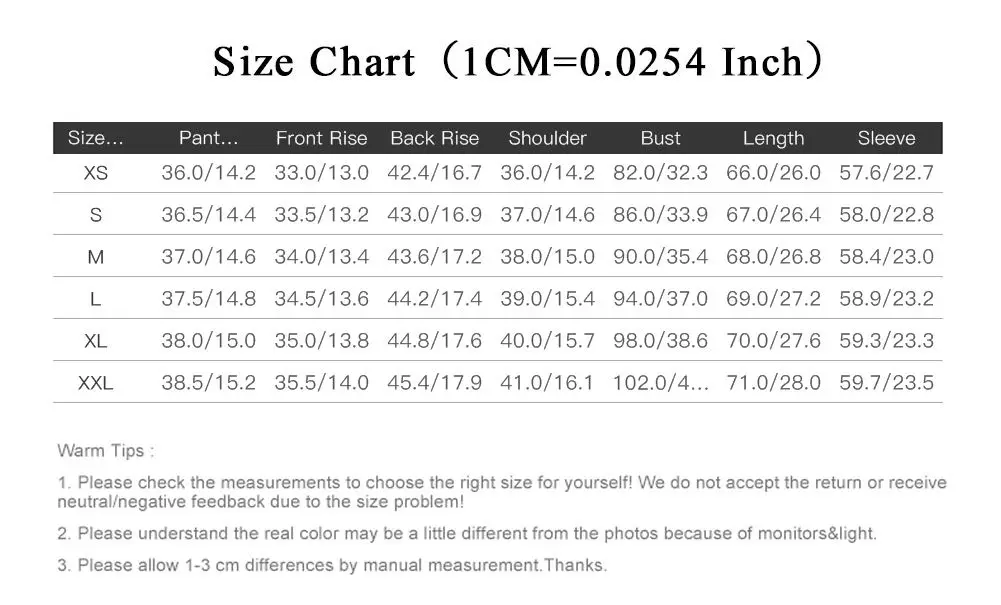1001x605 pixels.
Task: Select the XS sleeve value 57.6/22.7
Action: (x=886, y=173)
